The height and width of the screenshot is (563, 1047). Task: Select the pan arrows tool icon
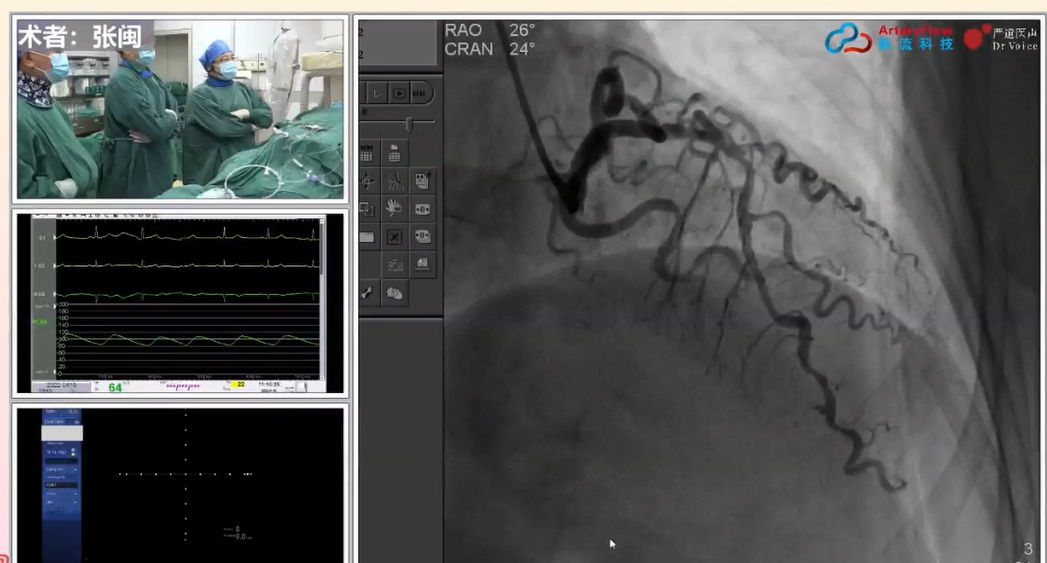(x=367, y=181)
